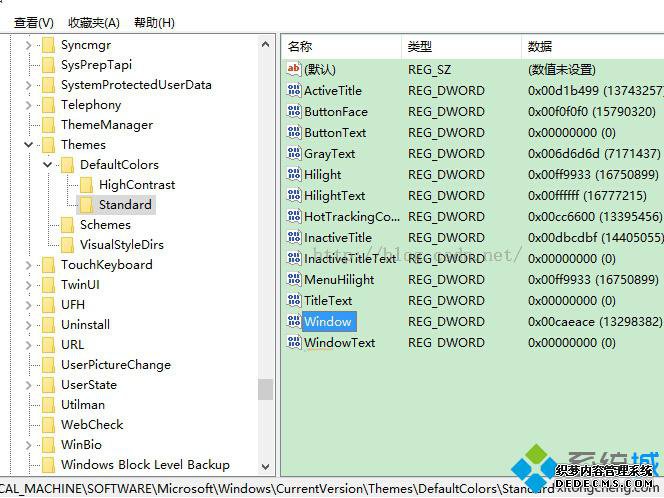Select the Windows Block Level Backup key
Screen dimensions: 664x498
(145, 465)
